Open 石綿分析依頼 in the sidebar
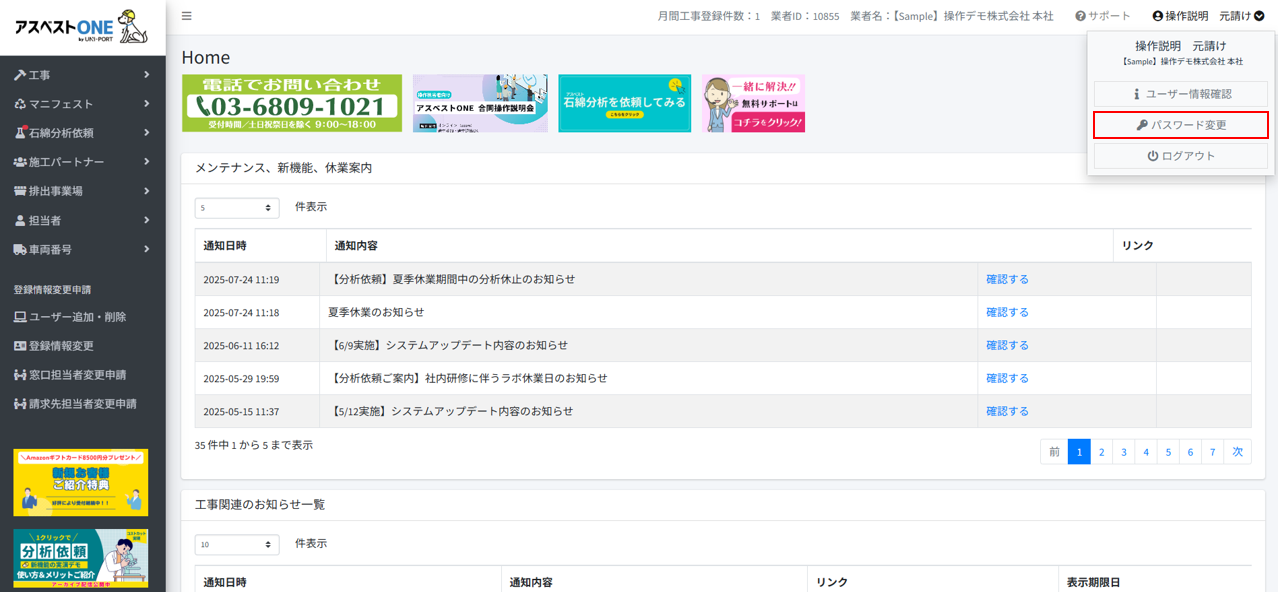This screenshot has width=1278, height=592. point(61,133)
